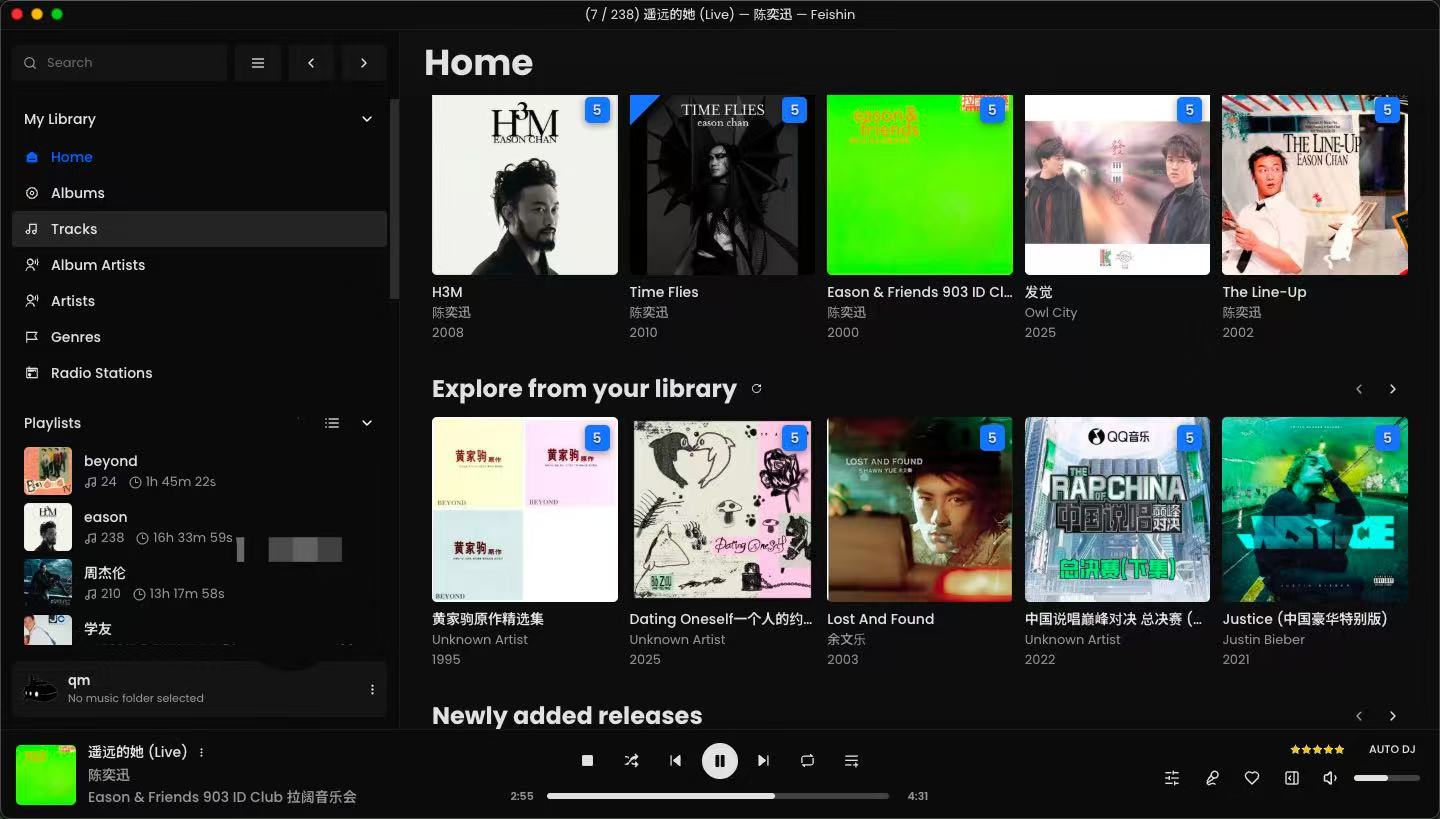Image resolution: width=1440 pixels, height=819 pixels.
Task: Open the Home page
Action: [x=200, y=157]
